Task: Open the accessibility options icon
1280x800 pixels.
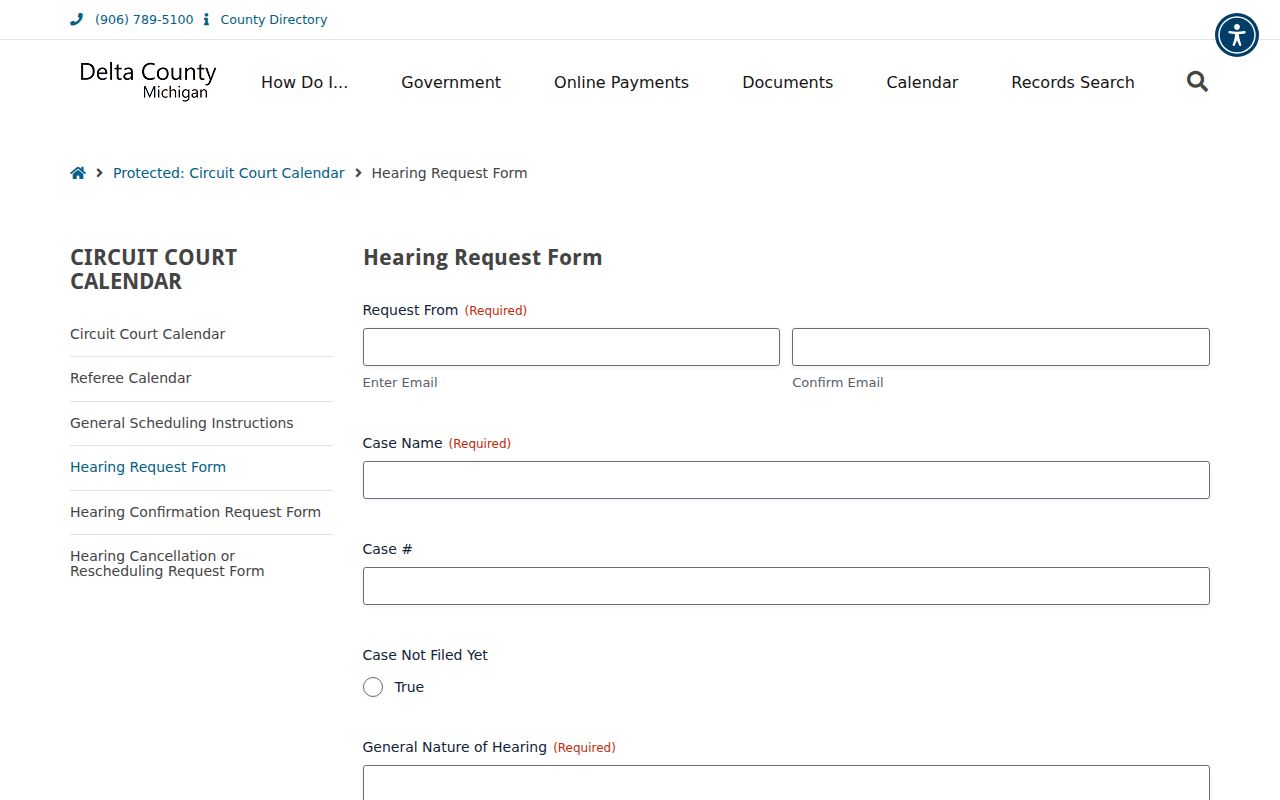Action: (x=1237, y=35)
